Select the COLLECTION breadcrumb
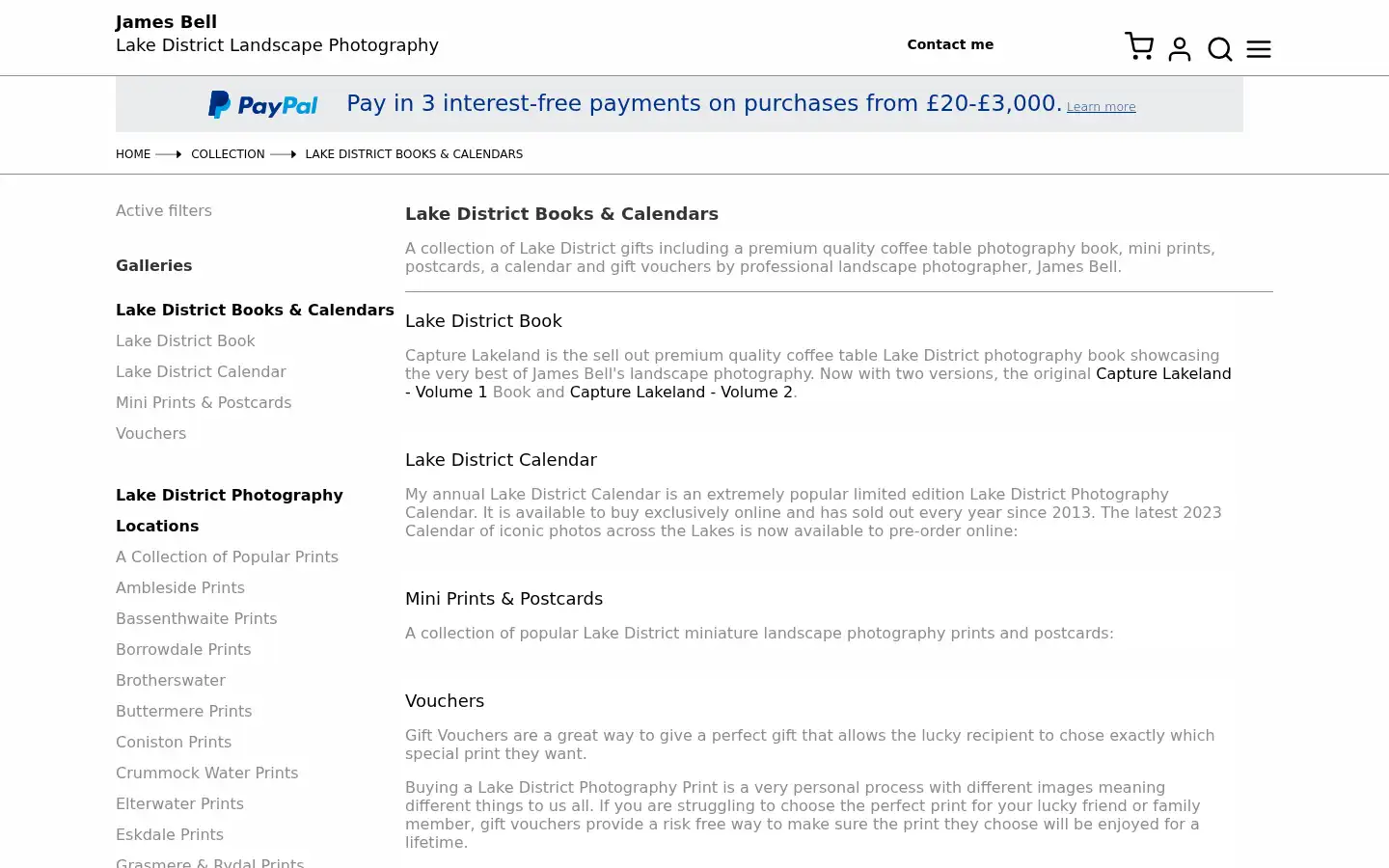Viewport: 1389px width, 868px height. [x=228, y=154]
